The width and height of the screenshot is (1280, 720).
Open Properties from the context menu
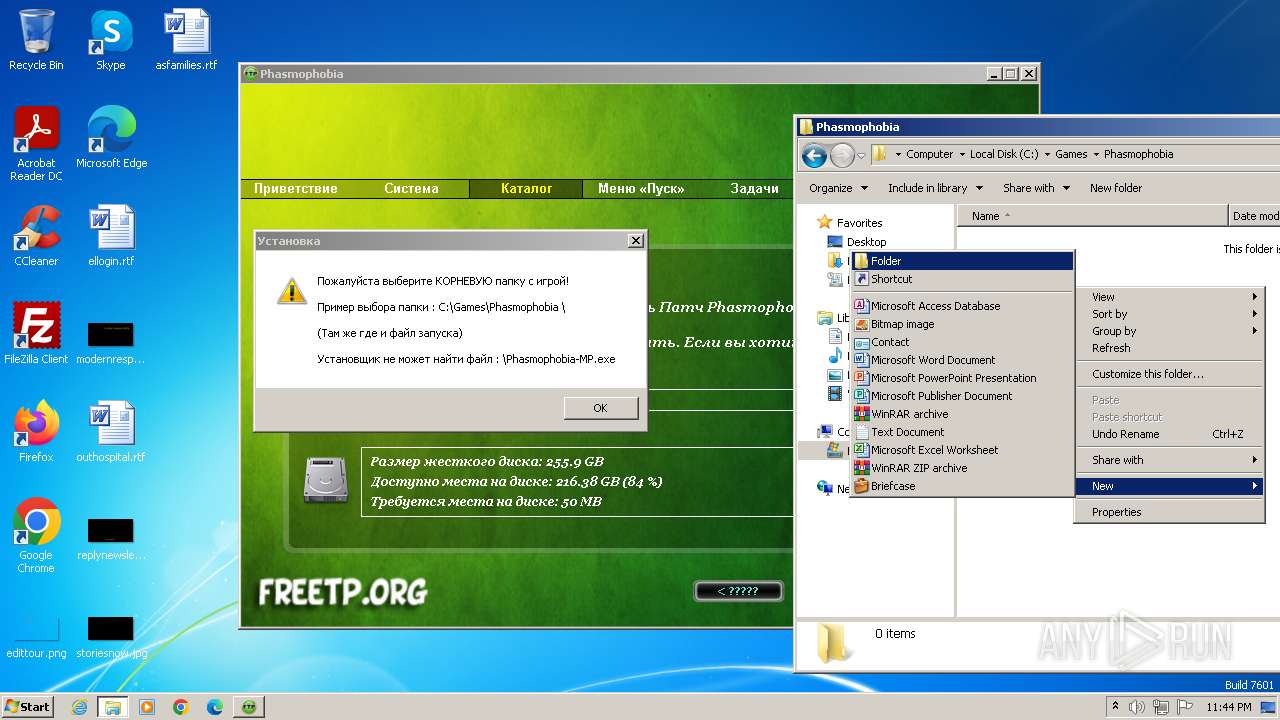(x=1170, y=512)
